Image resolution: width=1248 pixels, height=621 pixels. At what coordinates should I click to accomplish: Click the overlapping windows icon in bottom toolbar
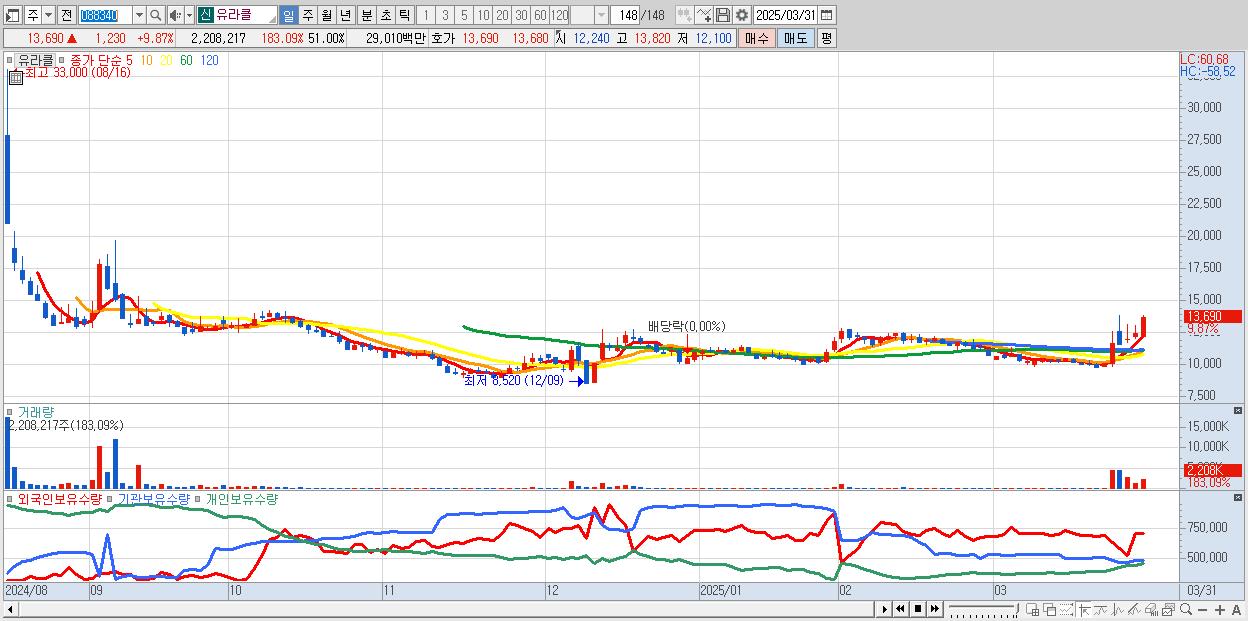(1050, 609)
